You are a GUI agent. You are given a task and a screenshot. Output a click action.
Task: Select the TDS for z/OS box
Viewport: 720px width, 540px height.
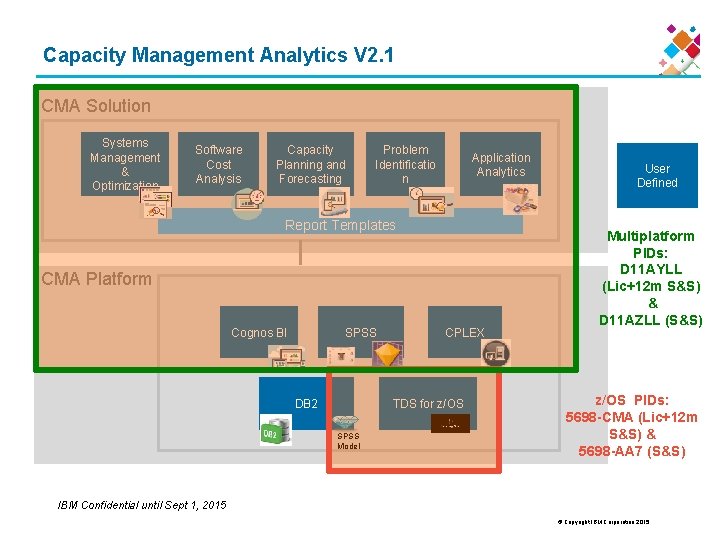[428, 403]
